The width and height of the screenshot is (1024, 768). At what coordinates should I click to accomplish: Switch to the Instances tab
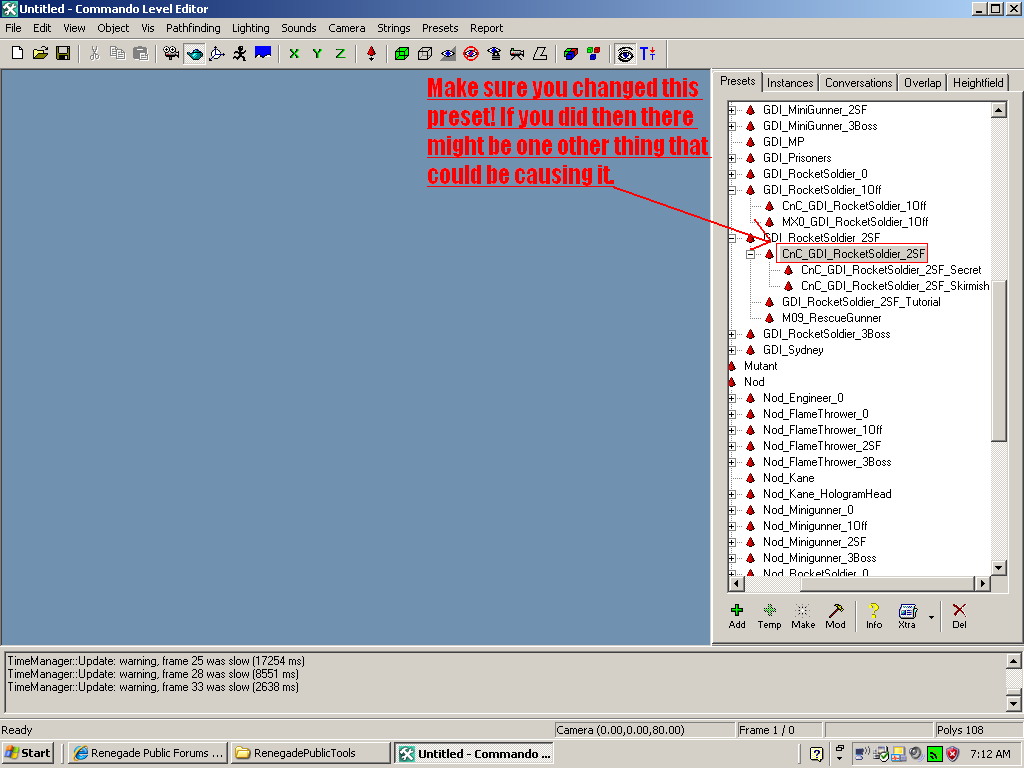790,83
